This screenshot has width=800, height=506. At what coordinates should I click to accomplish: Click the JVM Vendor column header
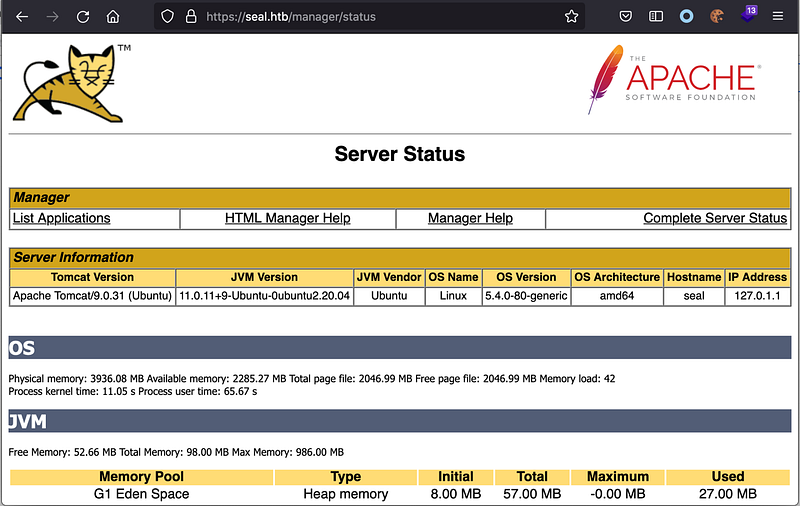pyautogui.click(x=389, y=277)
